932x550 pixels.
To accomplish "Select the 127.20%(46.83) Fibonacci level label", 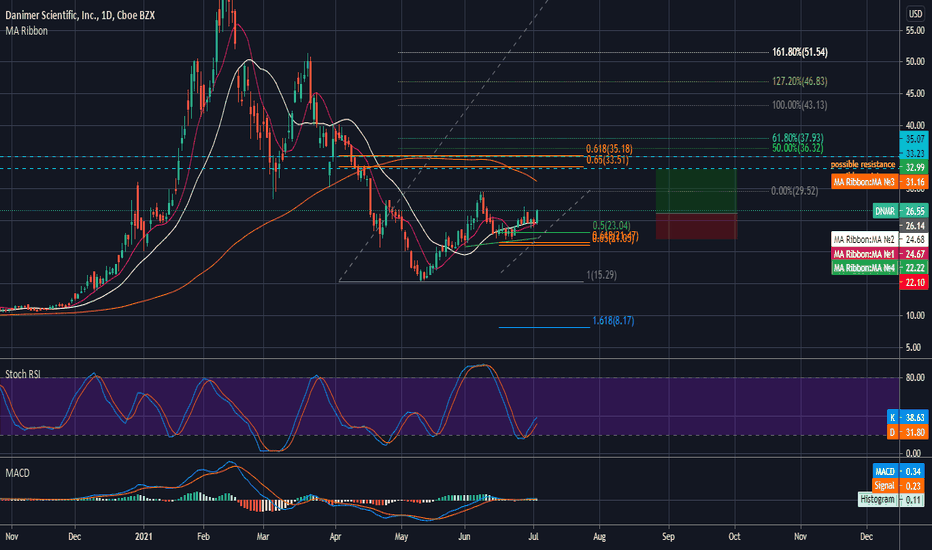I will coord(799,81).
